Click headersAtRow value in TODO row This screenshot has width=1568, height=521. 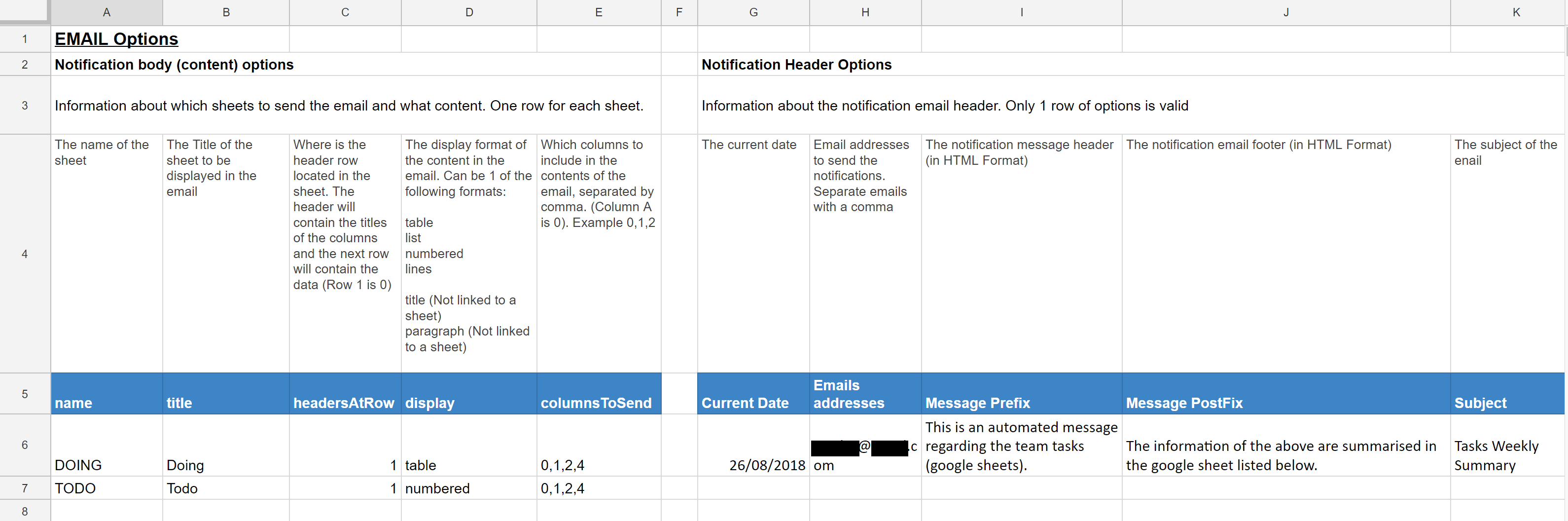345,488
